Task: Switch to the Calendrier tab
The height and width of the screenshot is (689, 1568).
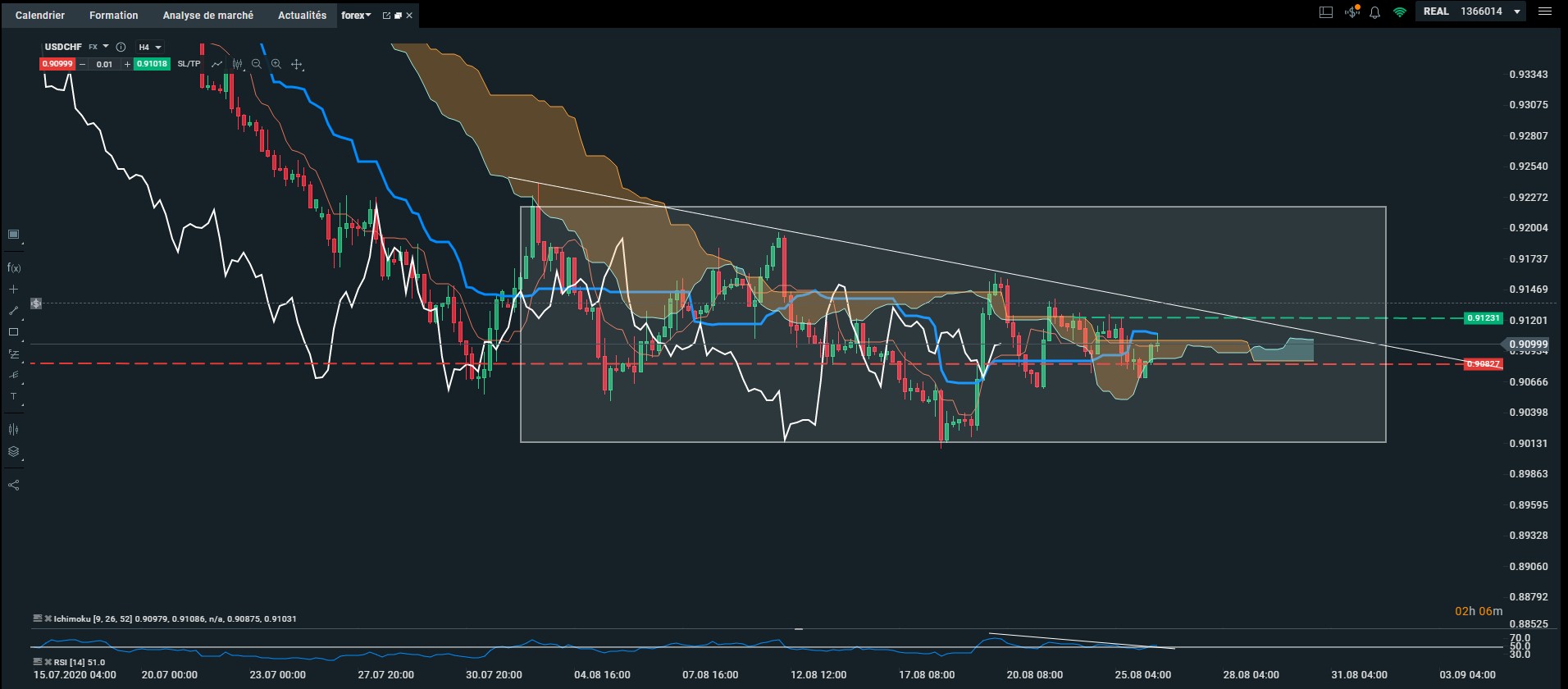Action: (40, 15)
